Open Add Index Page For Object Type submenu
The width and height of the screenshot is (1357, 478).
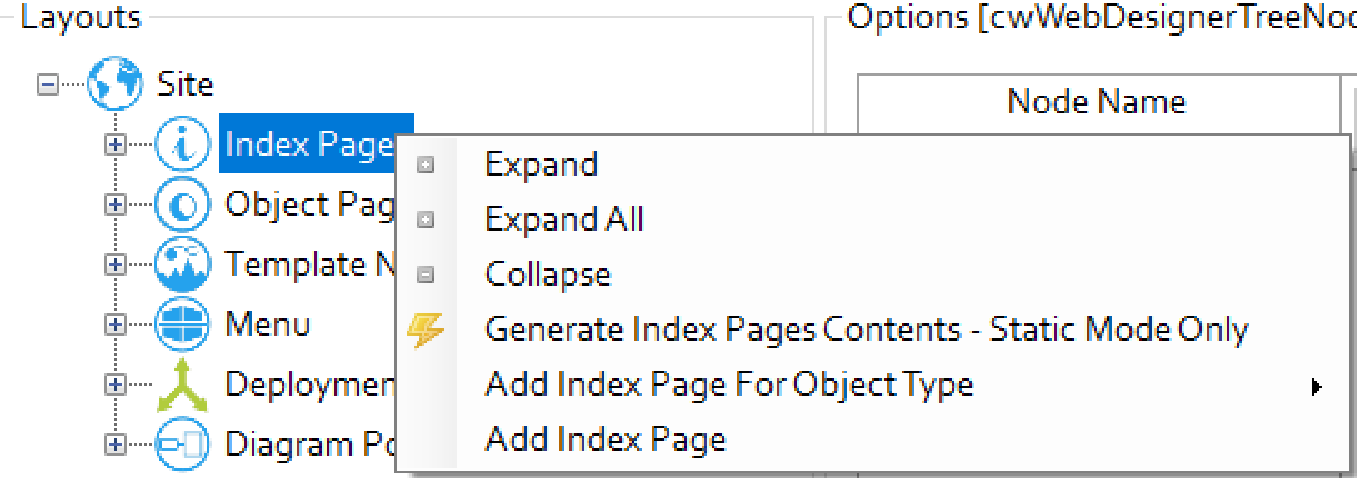pyautogui.click(x=729, y=384)
